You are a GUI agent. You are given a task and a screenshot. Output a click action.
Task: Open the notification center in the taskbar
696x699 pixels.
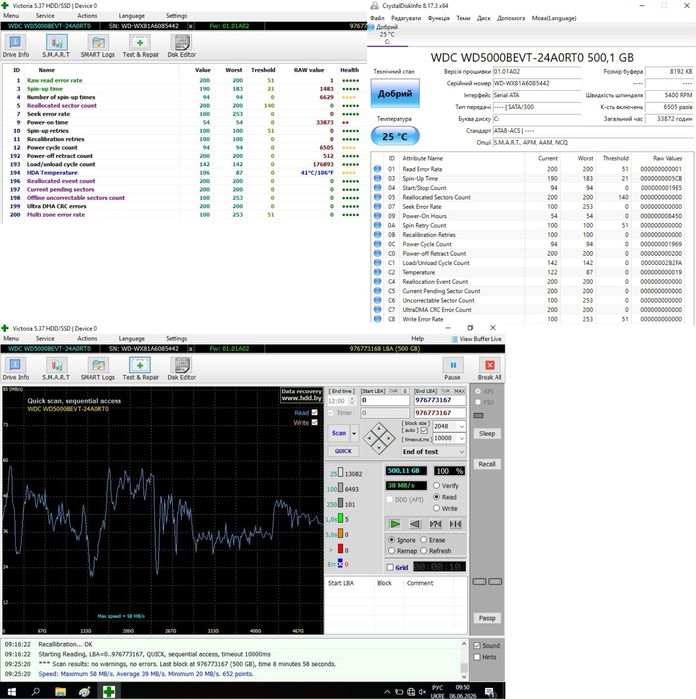pyautogui.click(x=490, y=692)
